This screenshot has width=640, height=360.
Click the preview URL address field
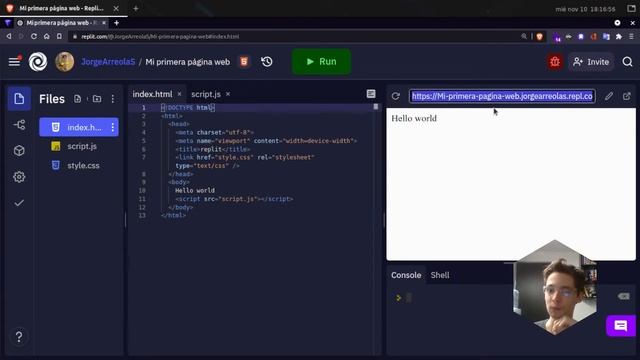coord(502,96)
